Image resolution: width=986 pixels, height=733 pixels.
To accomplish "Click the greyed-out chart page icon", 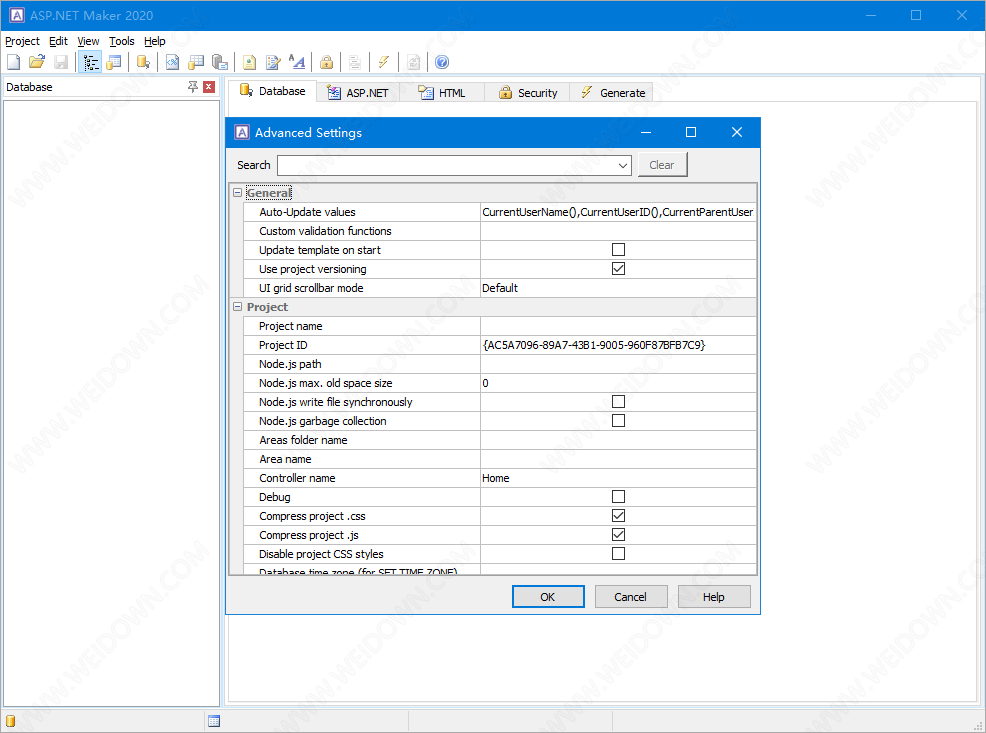I will (x=413, y=62).
